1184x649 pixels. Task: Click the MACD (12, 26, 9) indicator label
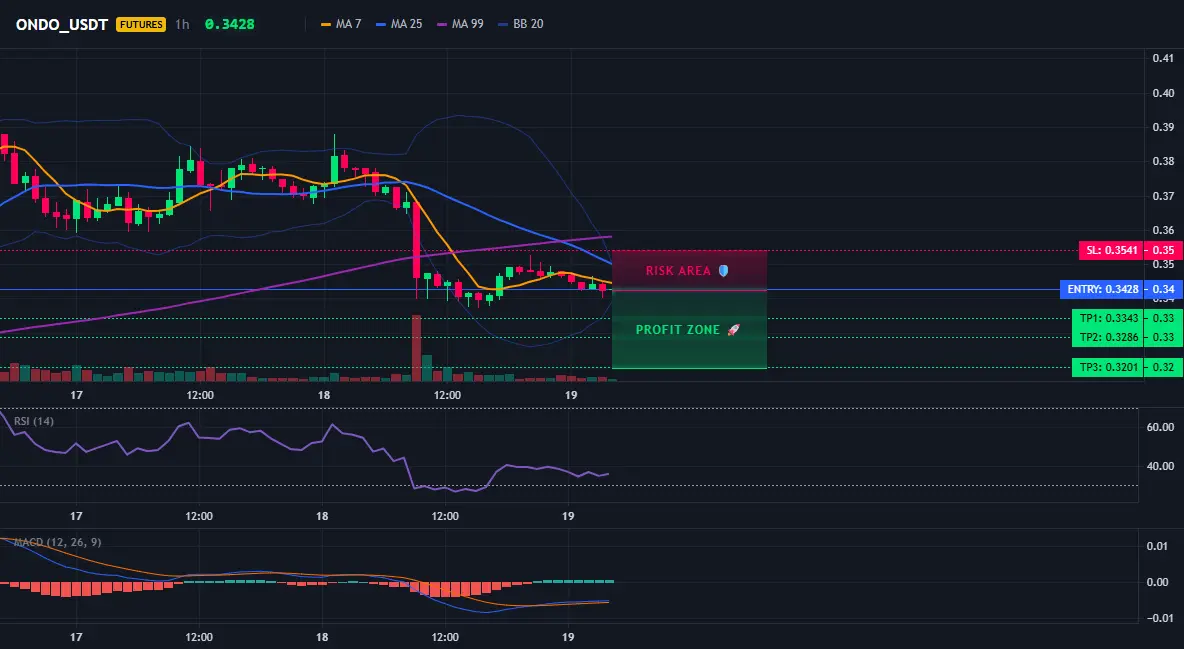point(57,542)
